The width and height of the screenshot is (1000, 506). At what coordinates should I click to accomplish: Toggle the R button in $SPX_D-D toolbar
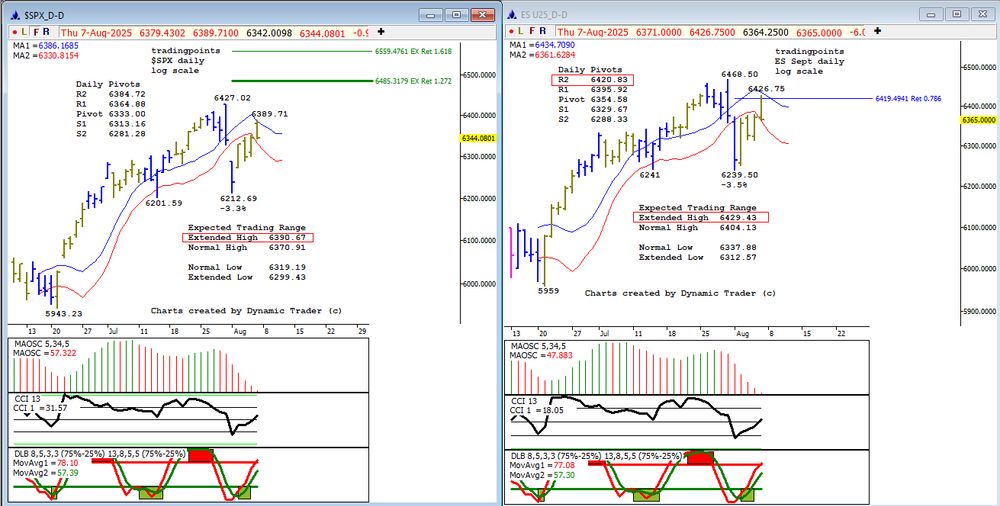pos(47,31)
